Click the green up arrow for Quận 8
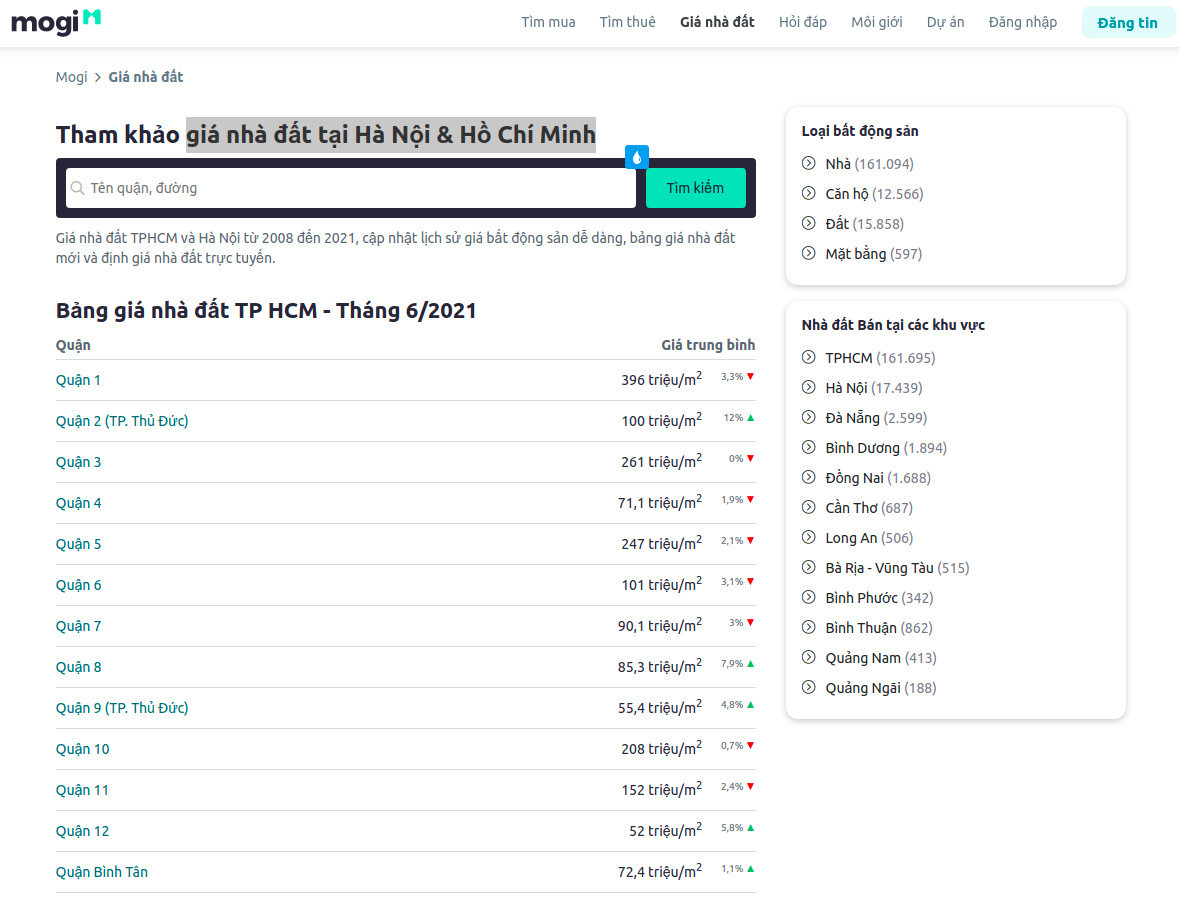The image size is (1179, 897). [750, 663]
